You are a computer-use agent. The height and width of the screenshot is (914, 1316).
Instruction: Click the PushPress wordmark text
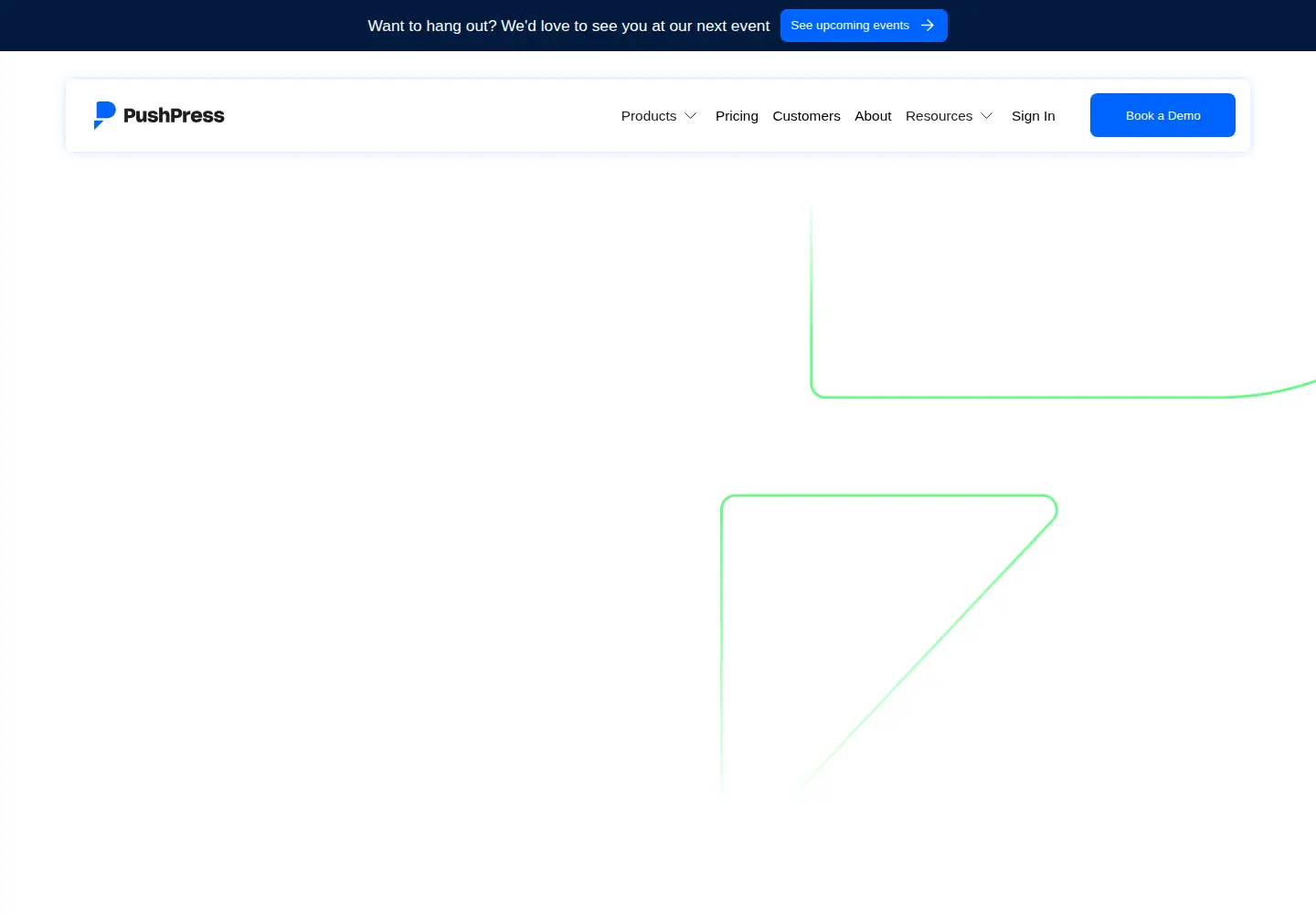pos(174,115)
